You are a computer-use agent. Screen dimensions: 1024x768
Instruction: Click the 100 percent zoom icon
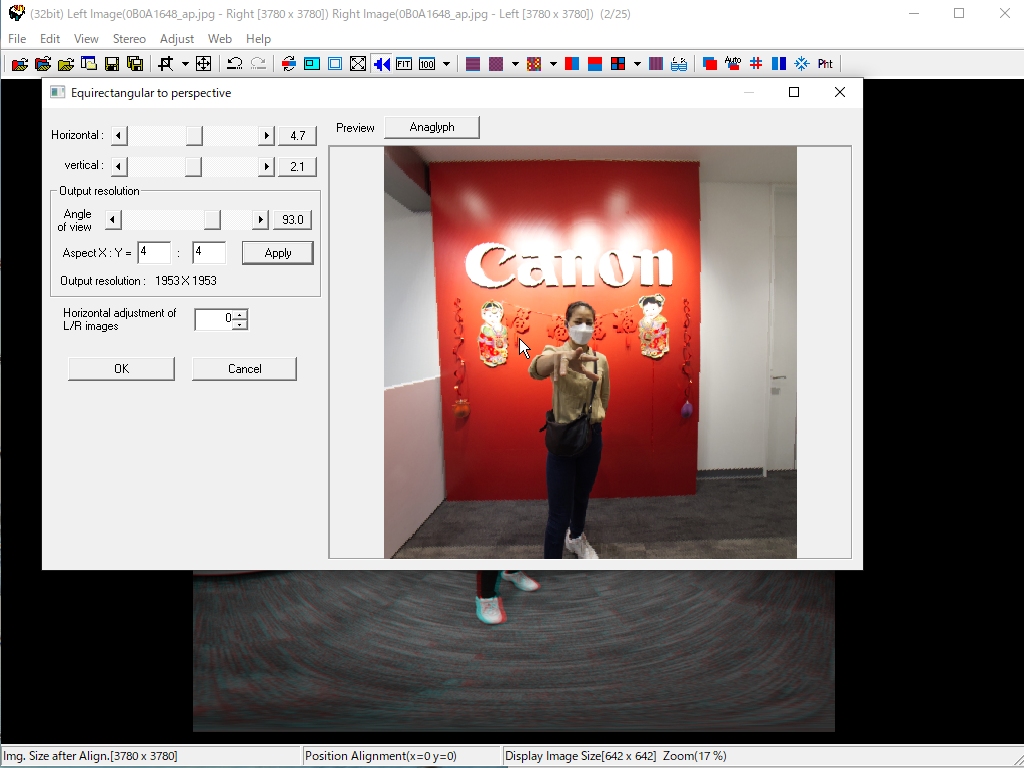(427, 63)
